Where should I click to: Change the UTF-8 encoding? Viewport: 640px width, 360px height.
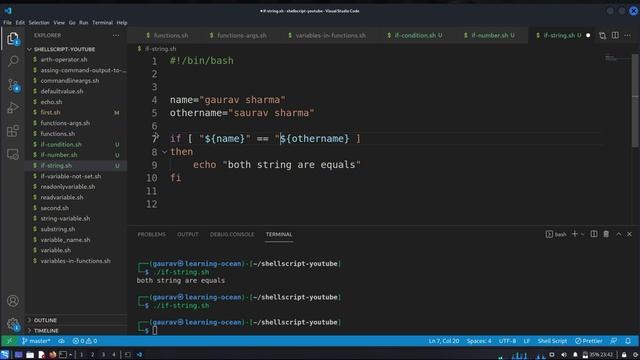pyautogui.click(x=507, y=341)
